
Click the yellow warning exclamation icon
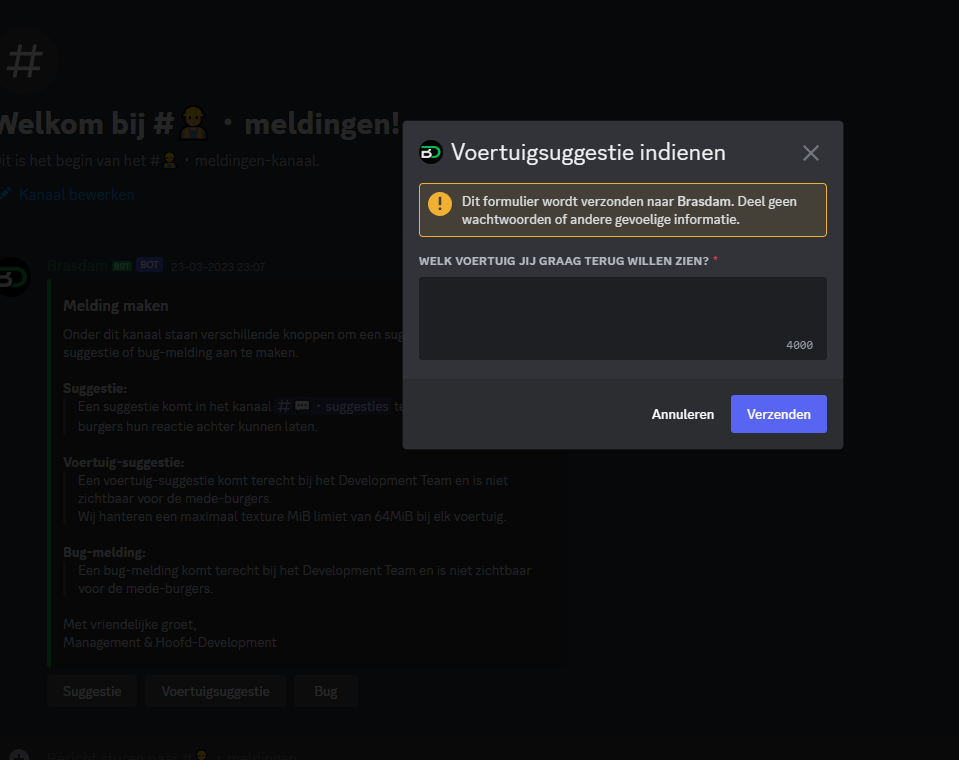click(440, 204)
